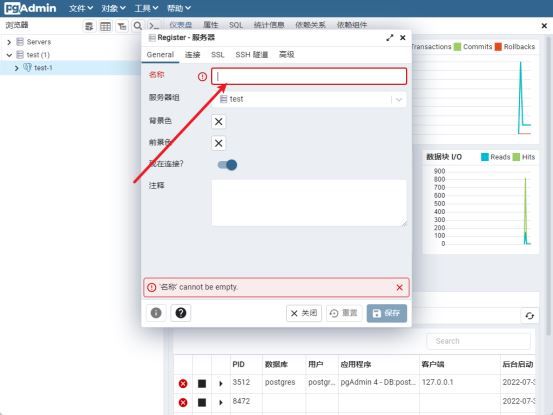
Task: Sort by 数据库 column header
Action: point(276,364)
